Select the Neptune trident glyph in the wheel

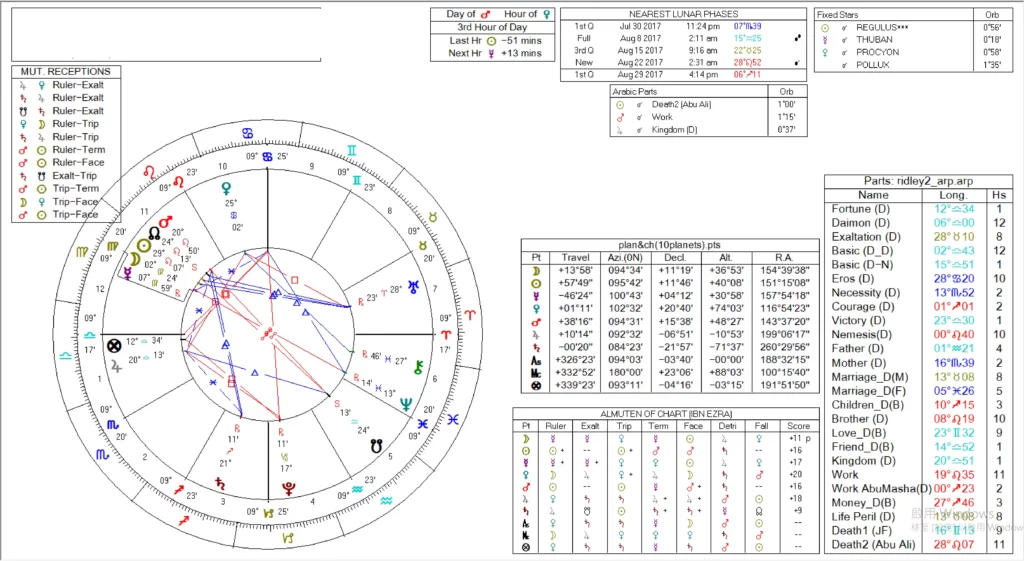(406, 404)
